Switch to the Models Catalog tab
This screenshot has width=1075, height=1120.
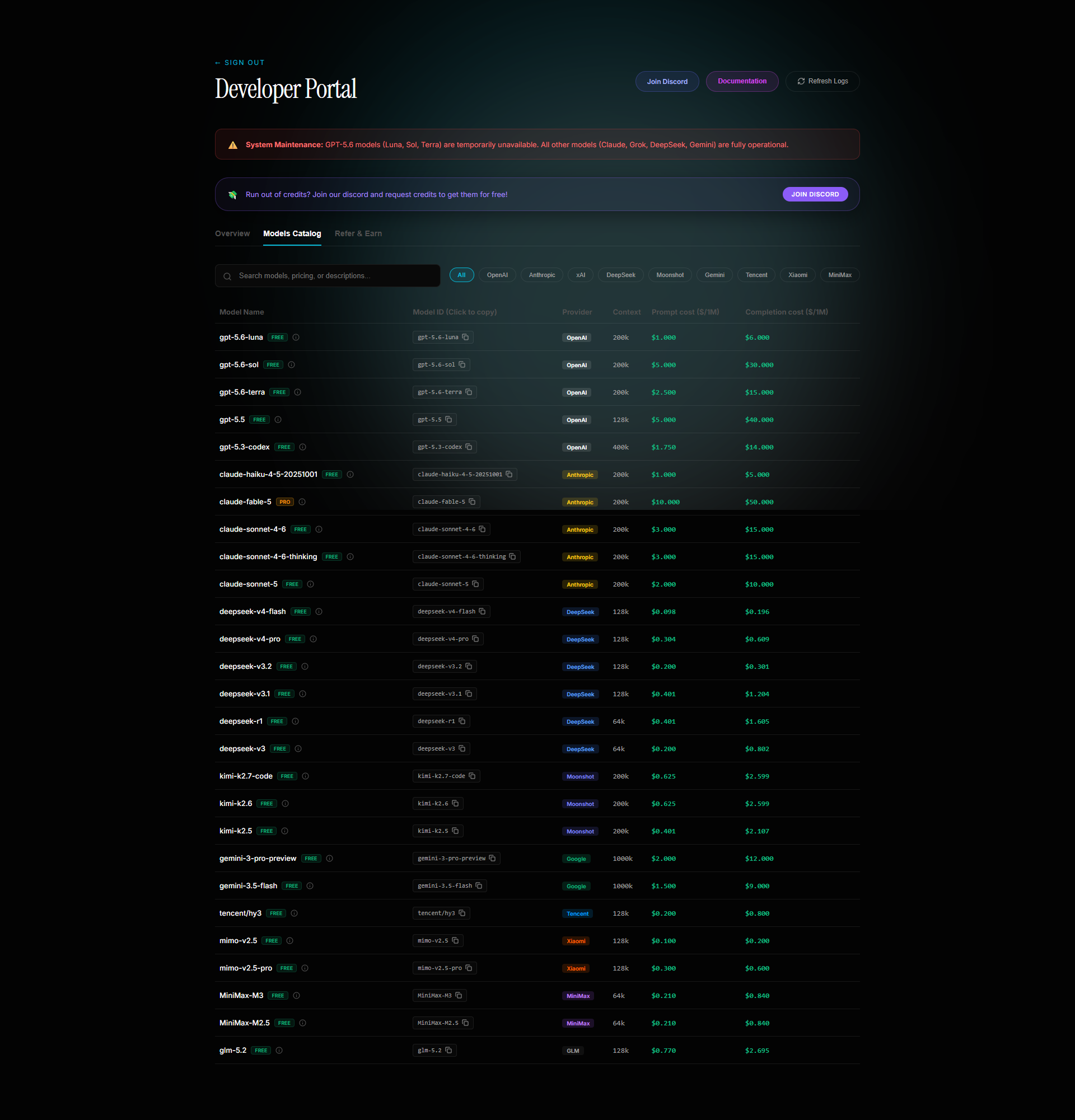292,233
